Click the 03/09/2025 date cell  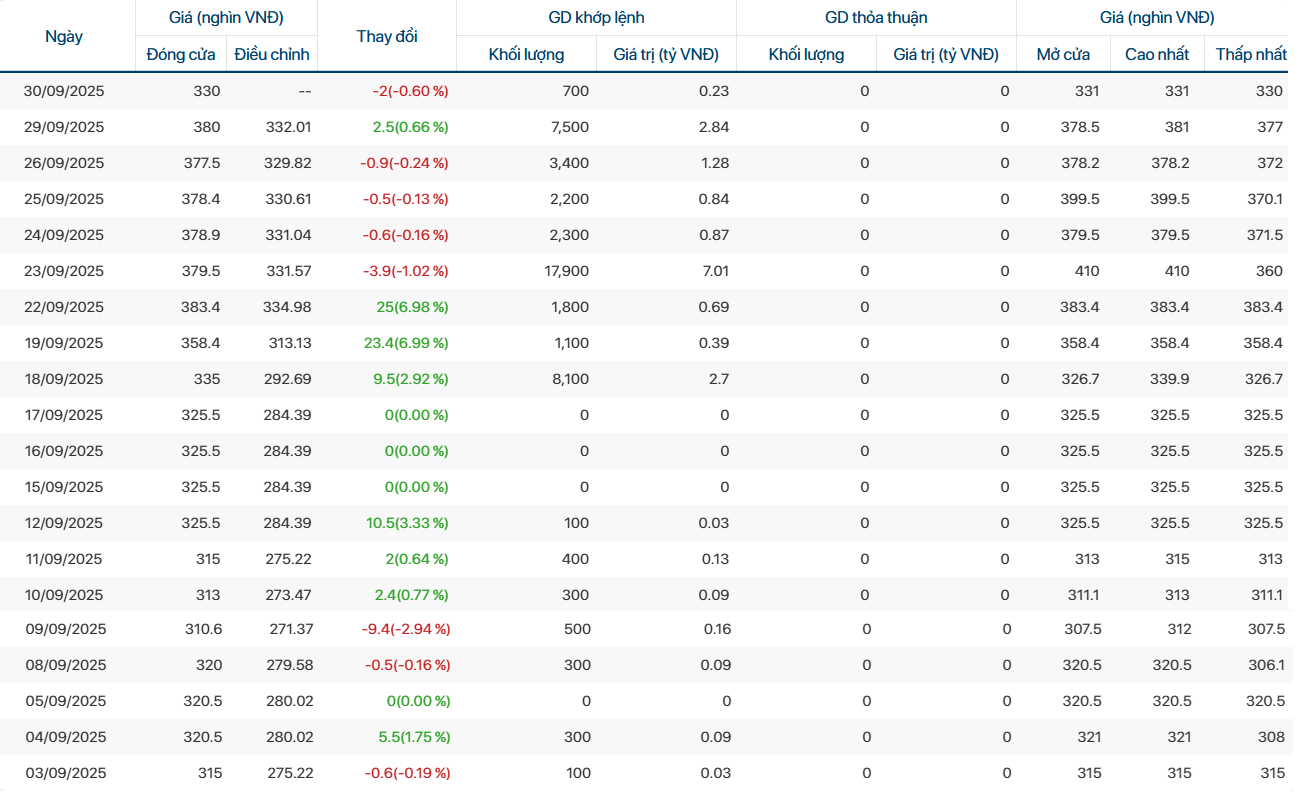(66, 773)
